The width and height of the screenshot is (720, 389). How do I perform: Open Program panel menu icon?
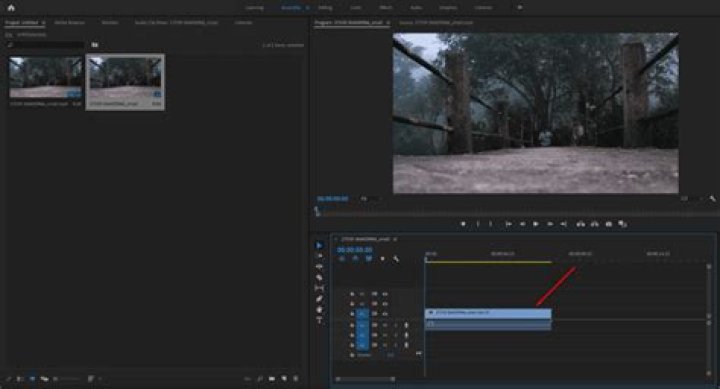pos(388,23)
